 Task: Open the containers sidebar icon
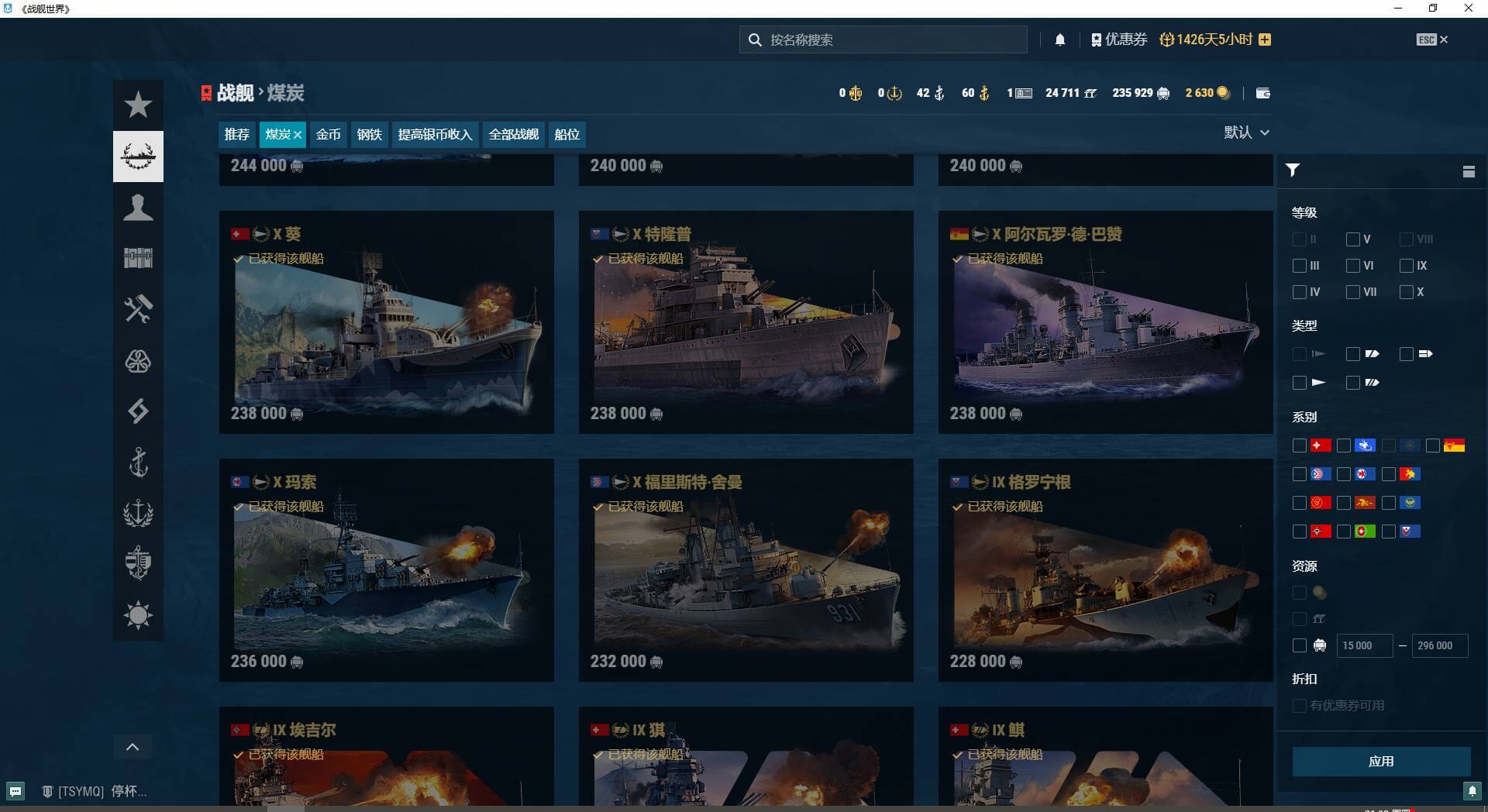(138, 258)
